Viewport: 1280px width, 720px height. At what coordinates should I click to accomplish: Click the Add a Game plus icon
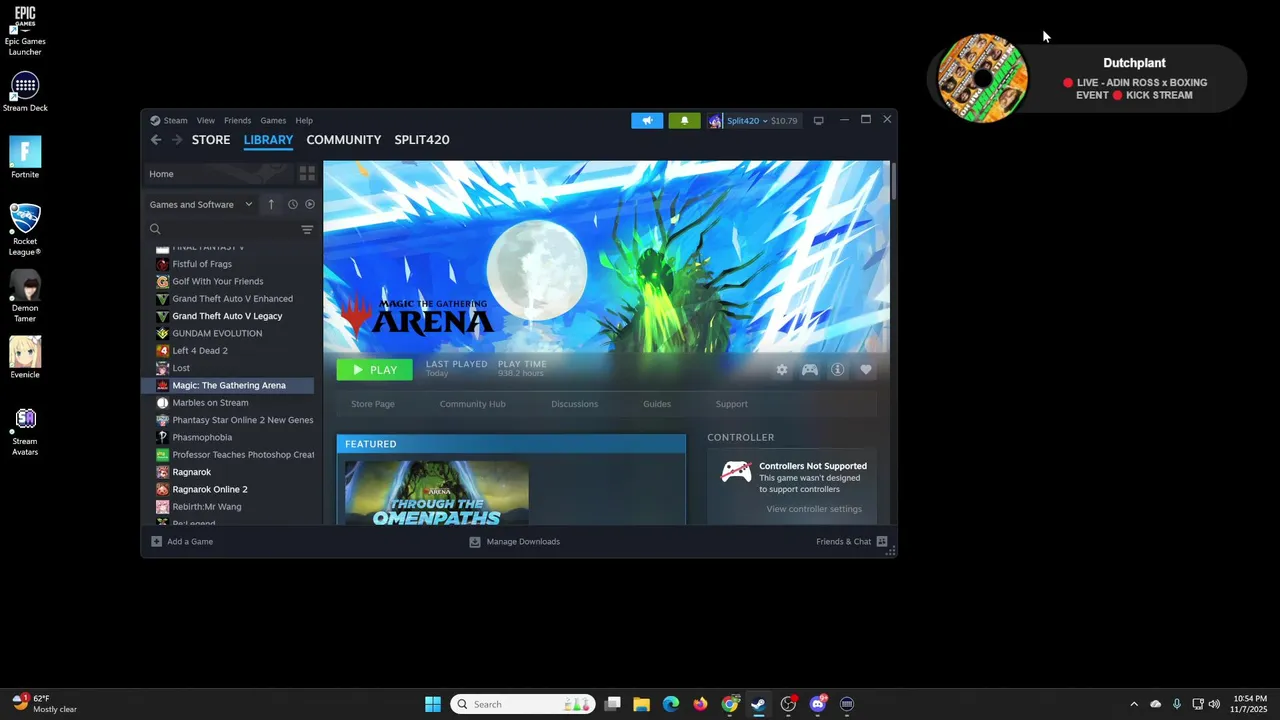(156, 542)
